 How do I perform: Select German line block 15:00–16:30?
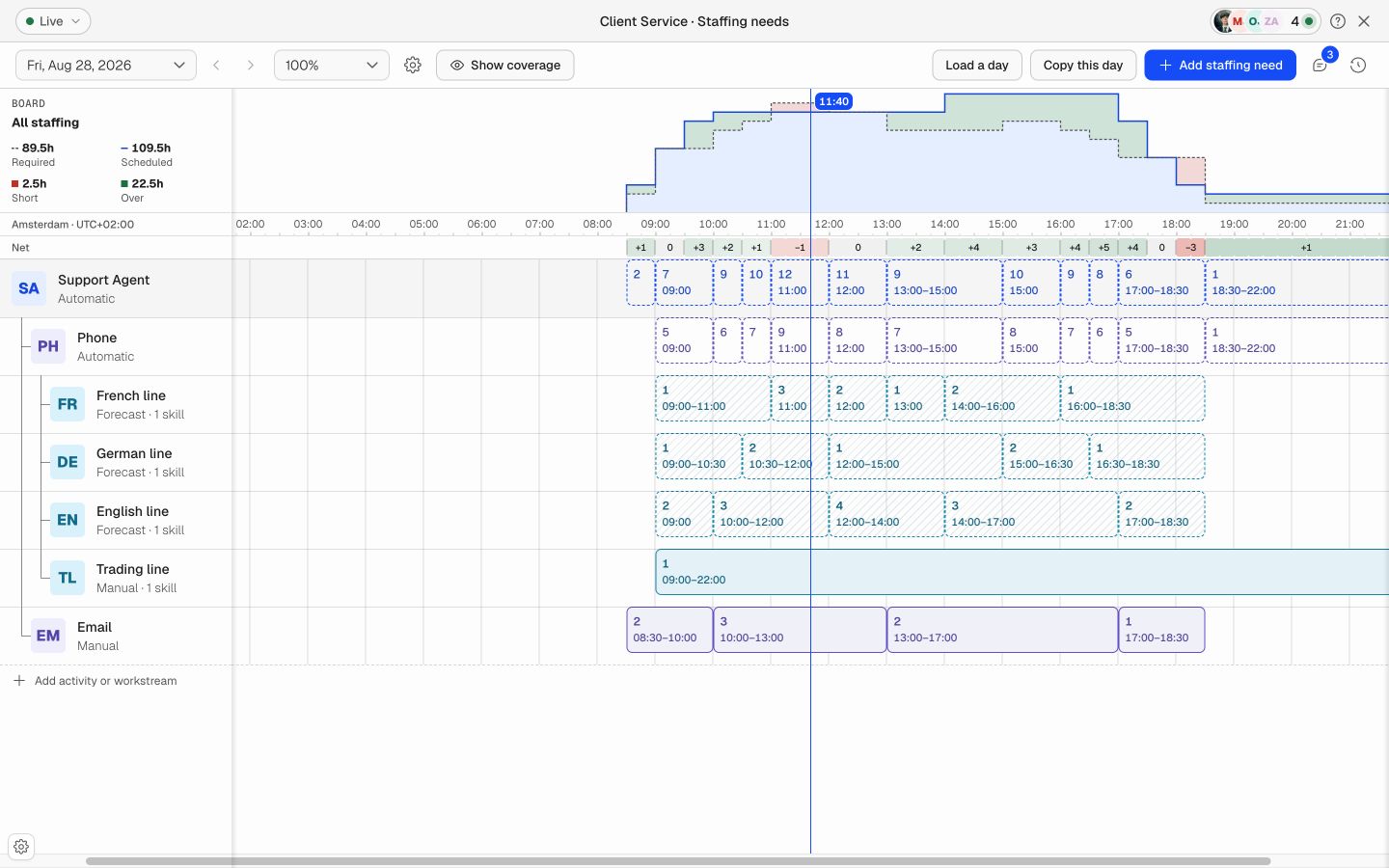[1046, 456]
